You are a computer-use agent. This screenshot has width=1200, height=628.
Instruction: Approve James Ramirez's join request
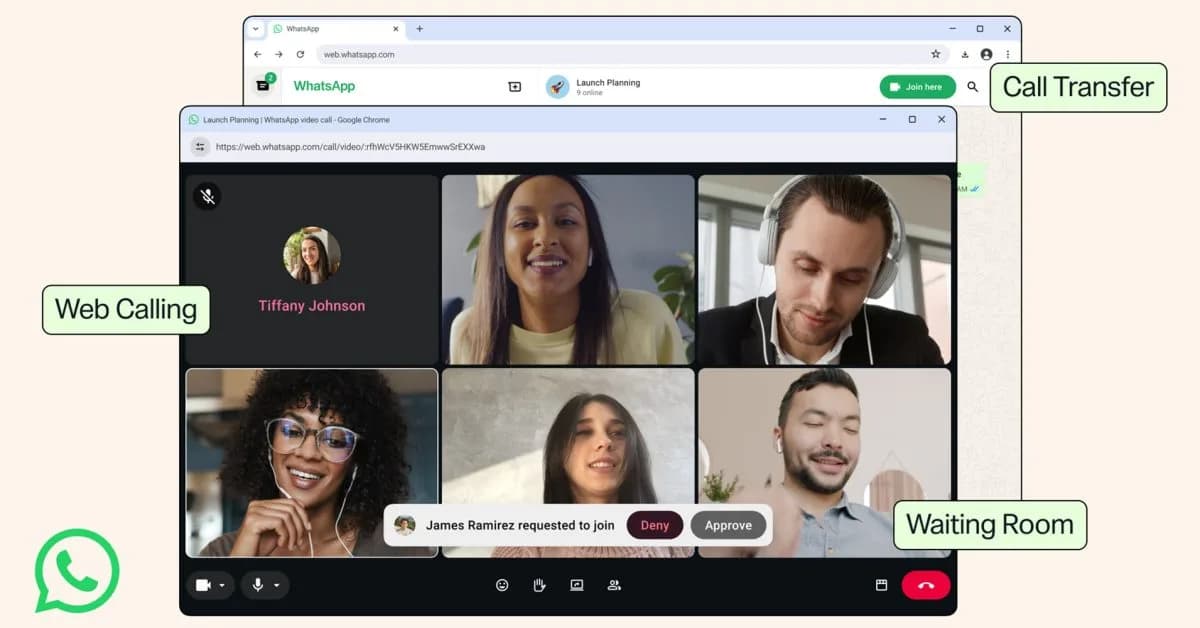tap(728, 525)
